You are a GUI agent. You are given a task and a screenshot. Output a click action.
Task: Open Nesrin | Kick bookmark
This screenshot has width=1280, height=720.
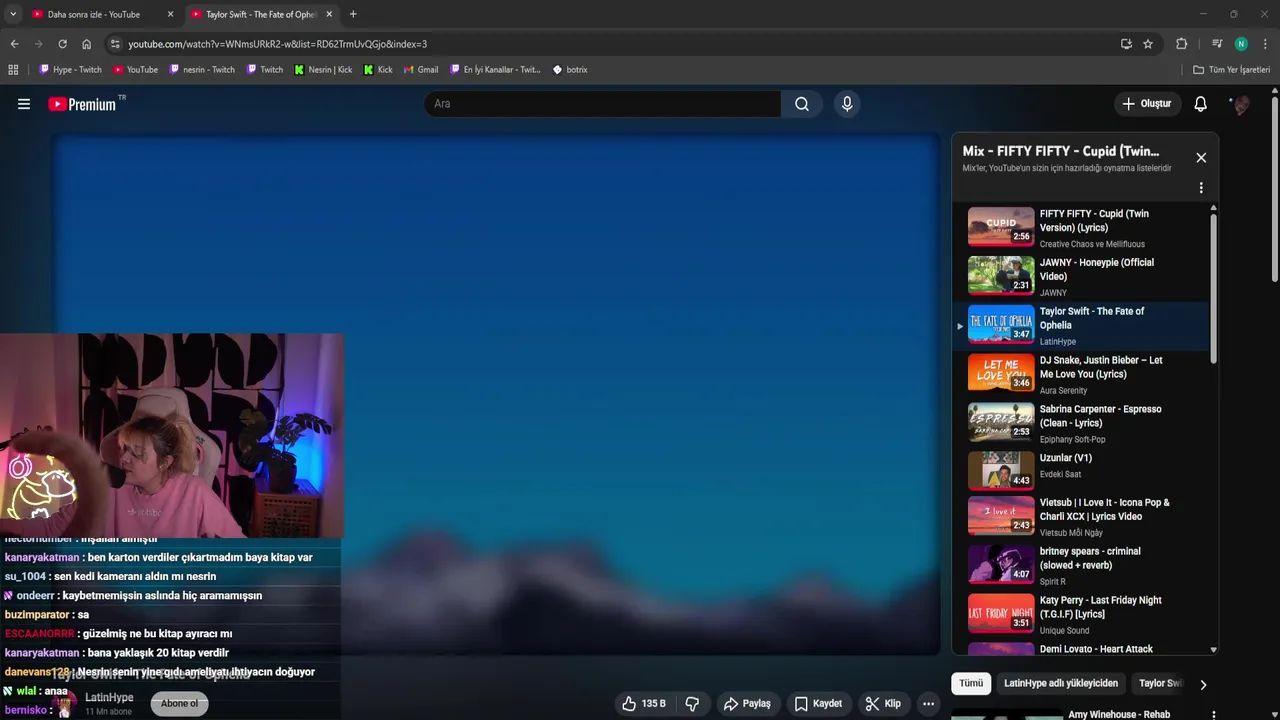coord(323,70)
